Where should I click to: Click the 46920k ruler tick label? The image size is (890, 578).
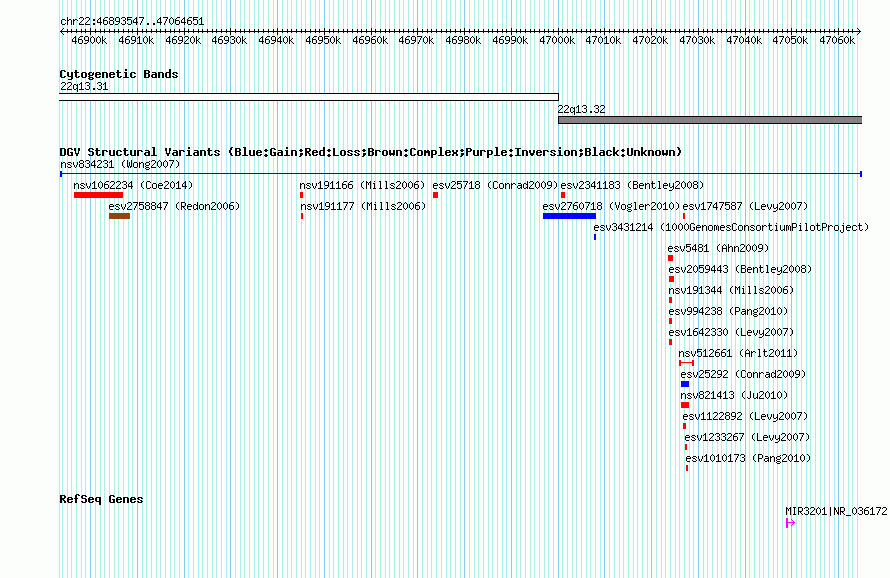coord(183,41)
